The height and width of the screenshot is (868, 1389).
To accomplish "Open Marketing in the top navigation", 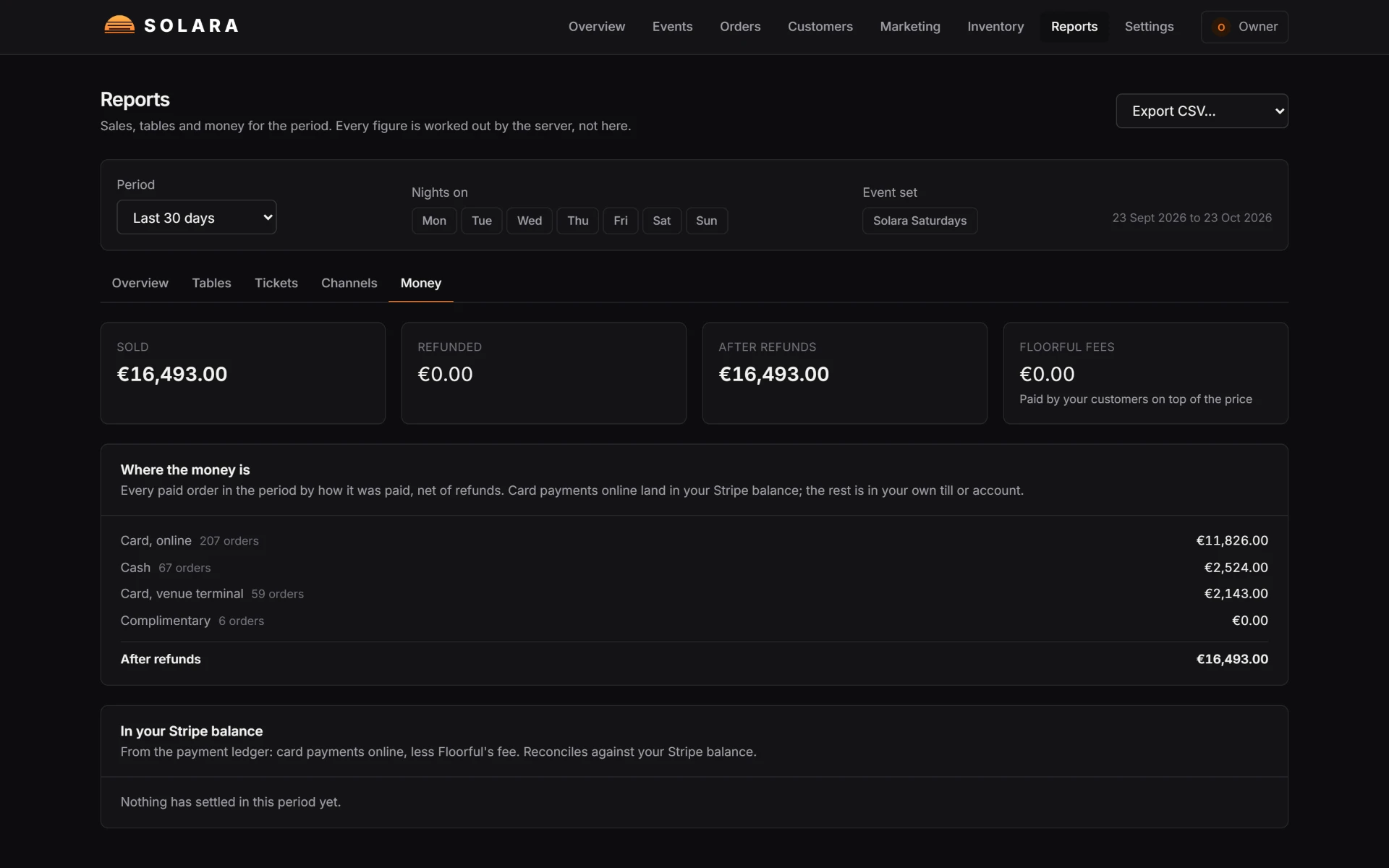I will tap(910, 27).
